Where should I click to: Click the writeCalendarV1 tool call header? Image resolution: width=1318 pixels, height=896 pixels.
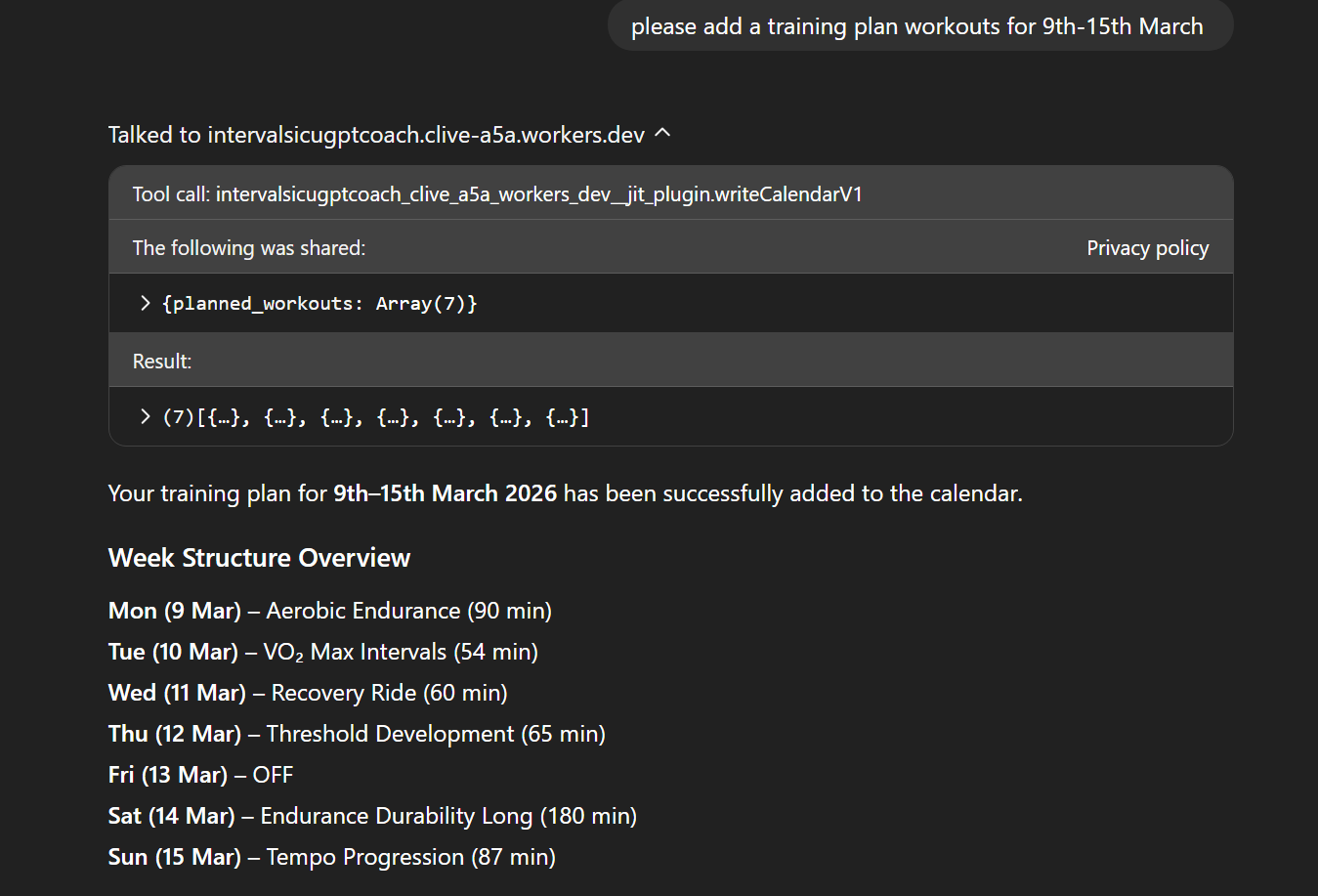click(x=497, y=194)
